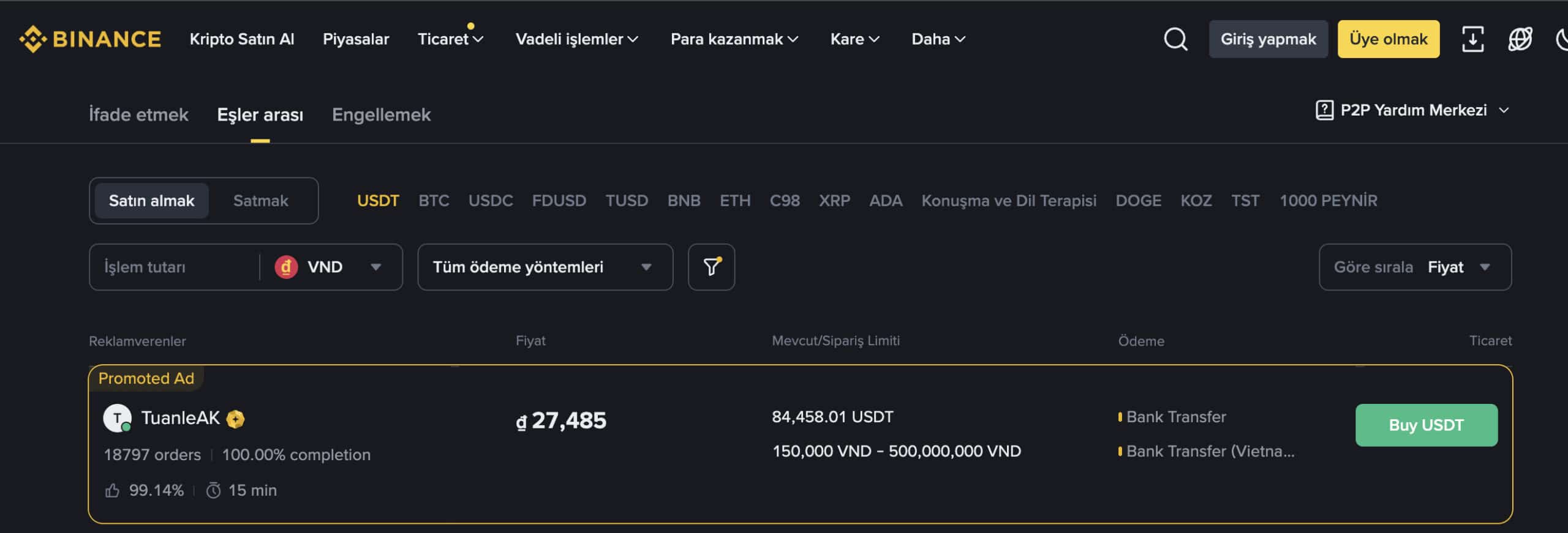Click TuanleAK's verified badge icon
The height and width of the screenshot is (533, 1568).
pos(236,419)
